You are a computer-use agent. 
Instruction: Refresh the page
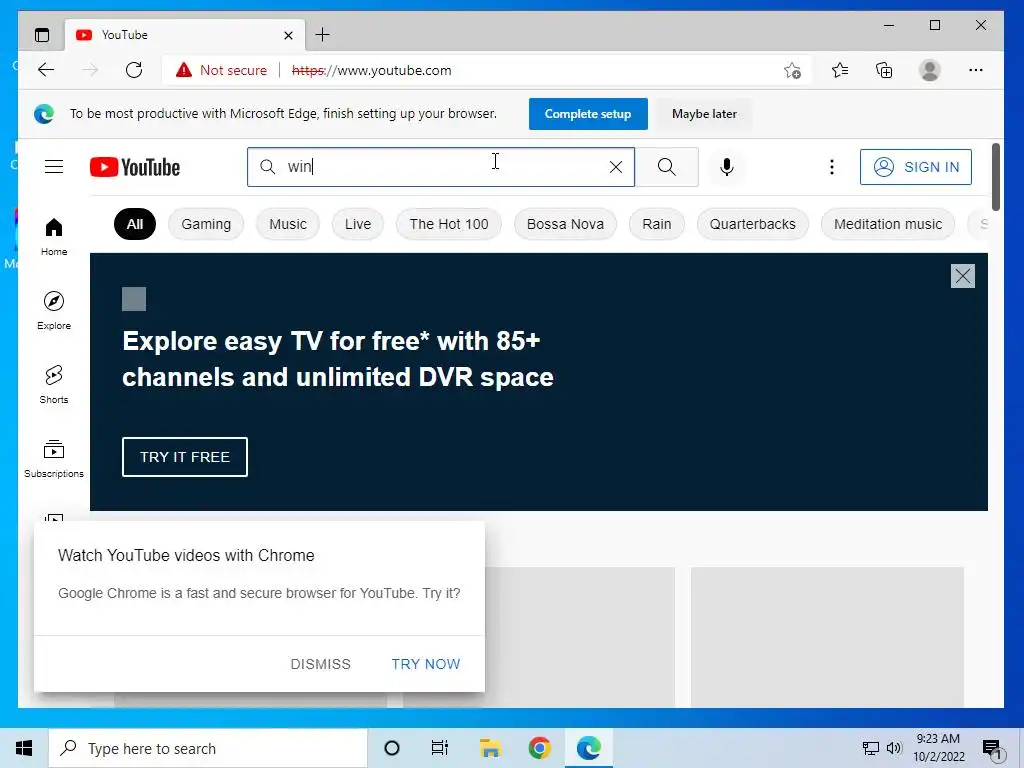click(134, 70)
